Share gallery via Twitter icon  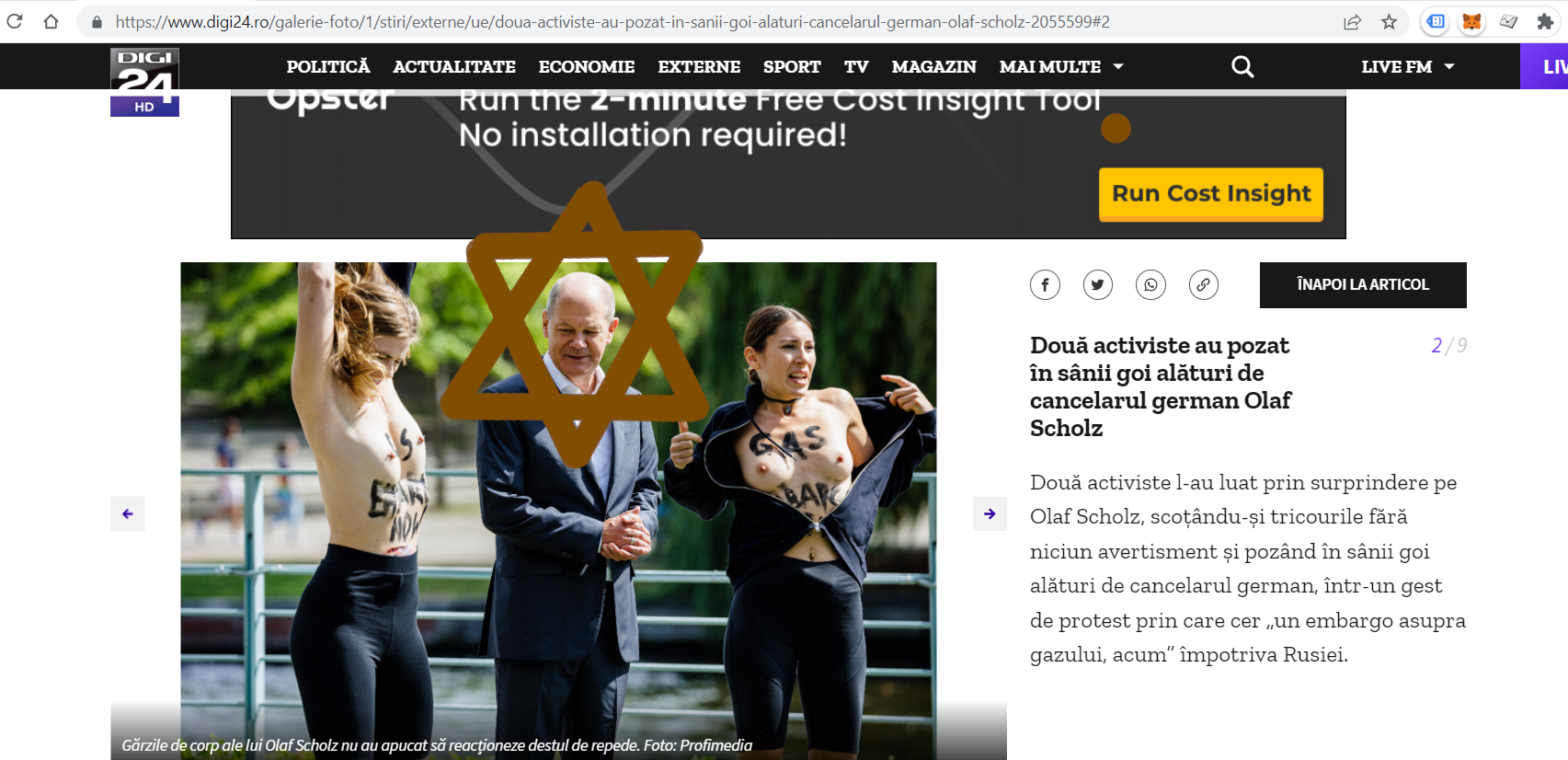click(1098, 285)
